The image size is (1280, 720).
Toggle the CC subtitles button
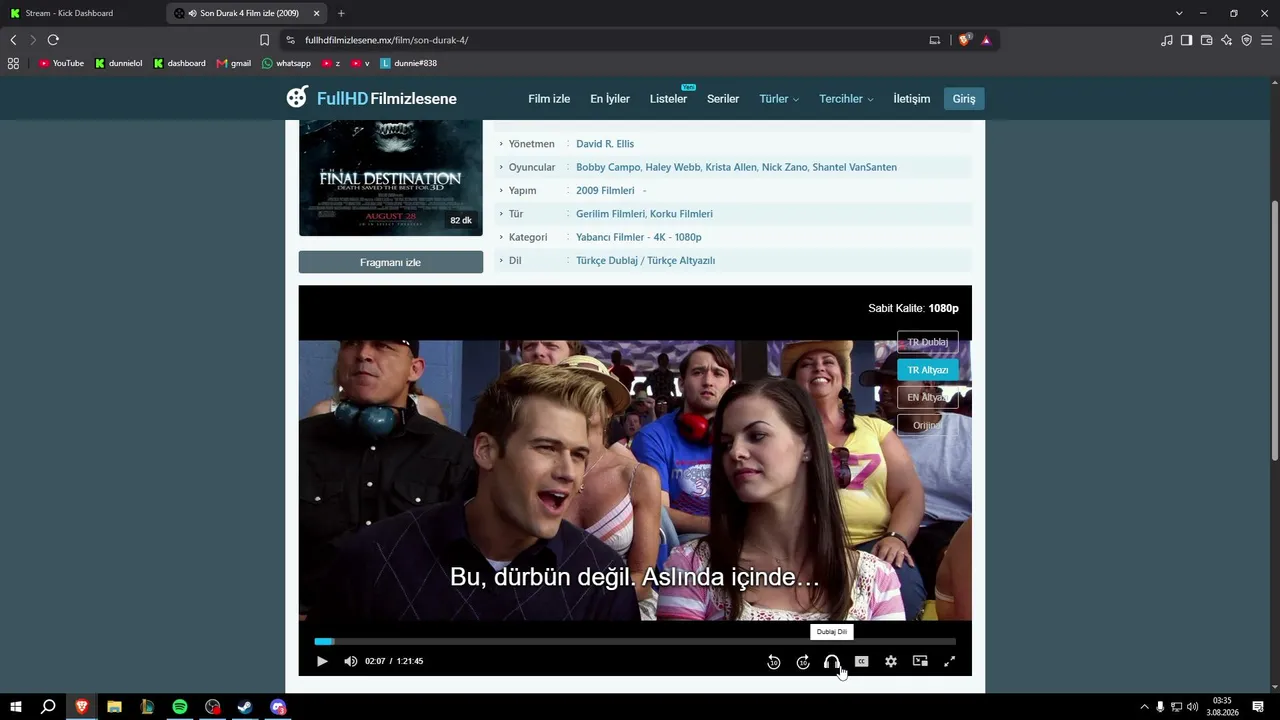[861, 661]
